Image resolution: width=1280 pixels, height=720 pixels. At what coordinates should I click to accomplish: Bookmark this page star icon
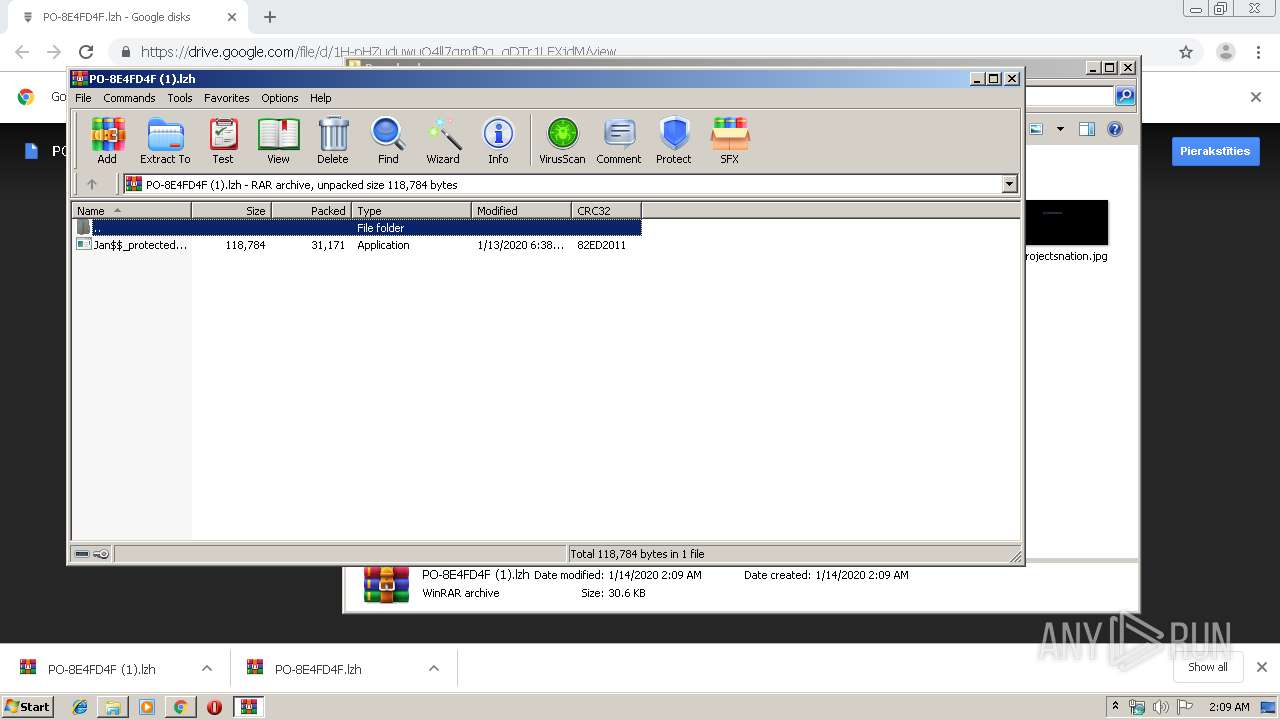tap(1186, 52)
